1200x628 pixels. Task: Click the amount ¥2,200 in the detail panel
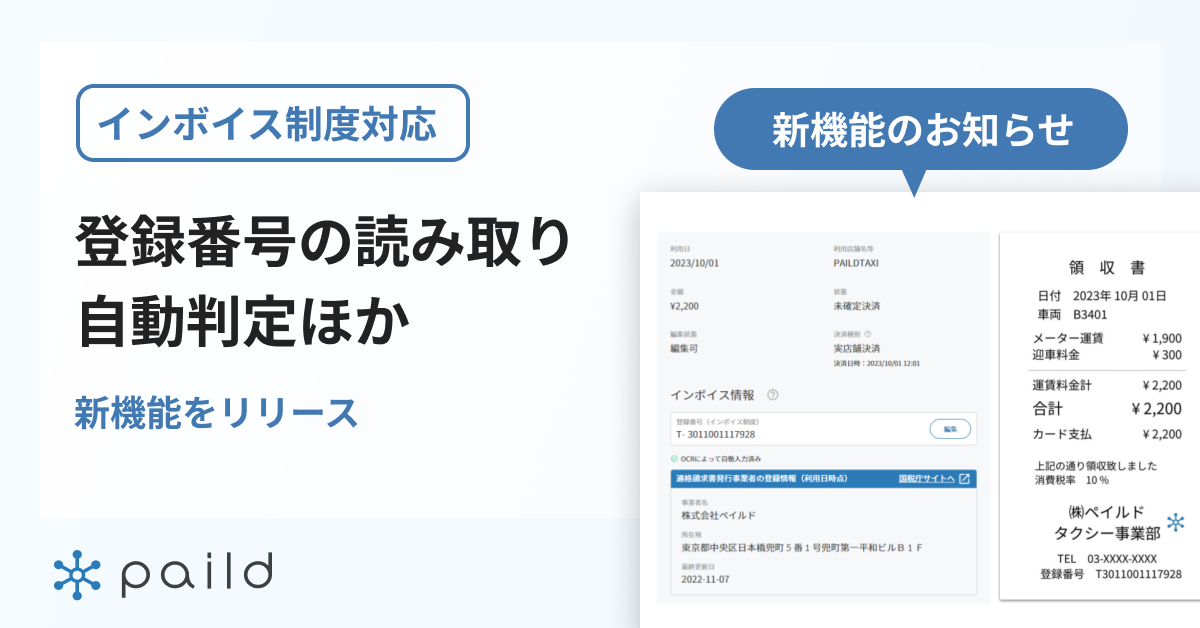pos(685,306)
